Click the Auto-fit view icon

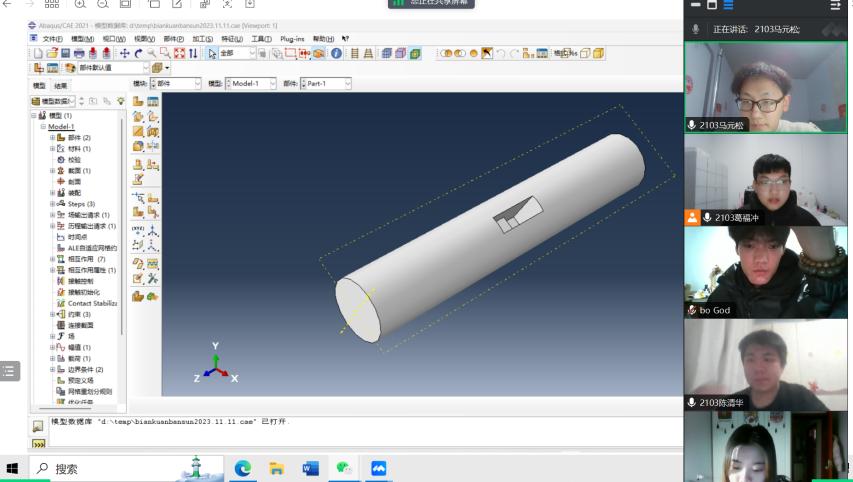pyautogui.click(x=179, y=53)
